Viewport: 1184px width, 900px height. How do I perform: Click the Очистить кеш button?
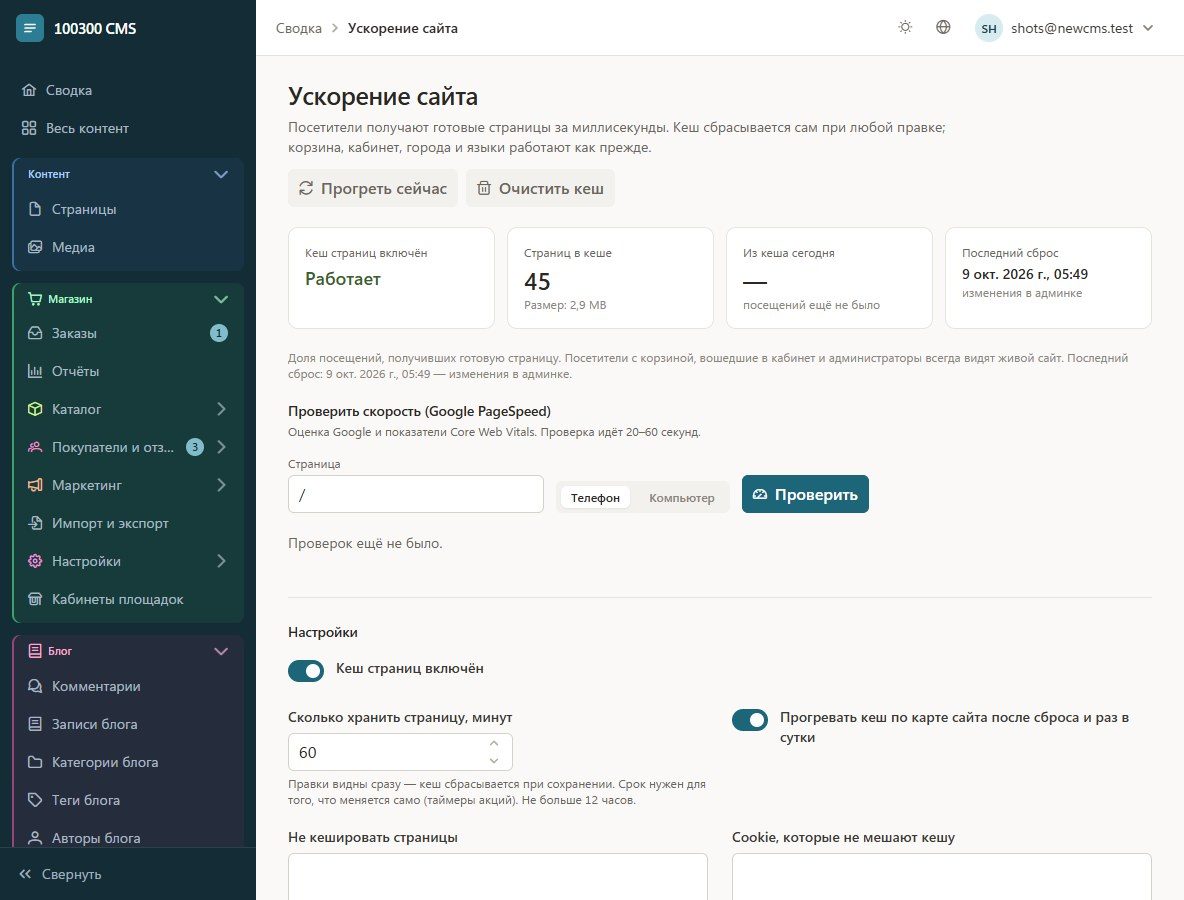coord(540,188)
